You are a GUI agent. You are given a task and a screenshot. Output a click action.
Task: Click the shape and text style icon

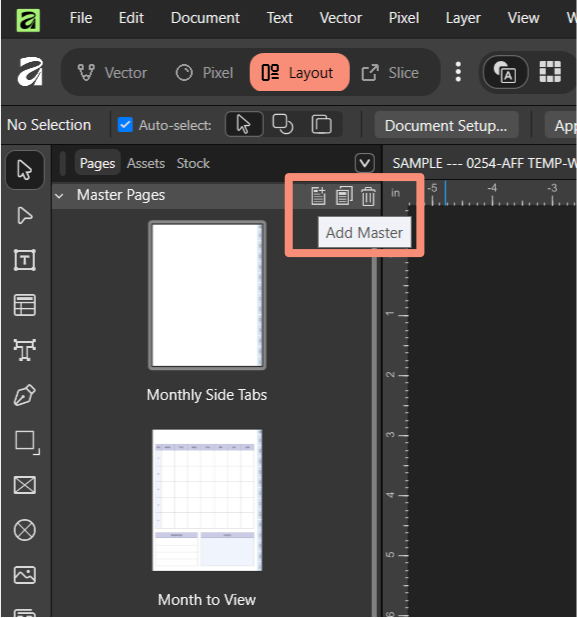[x=505, y=72]
